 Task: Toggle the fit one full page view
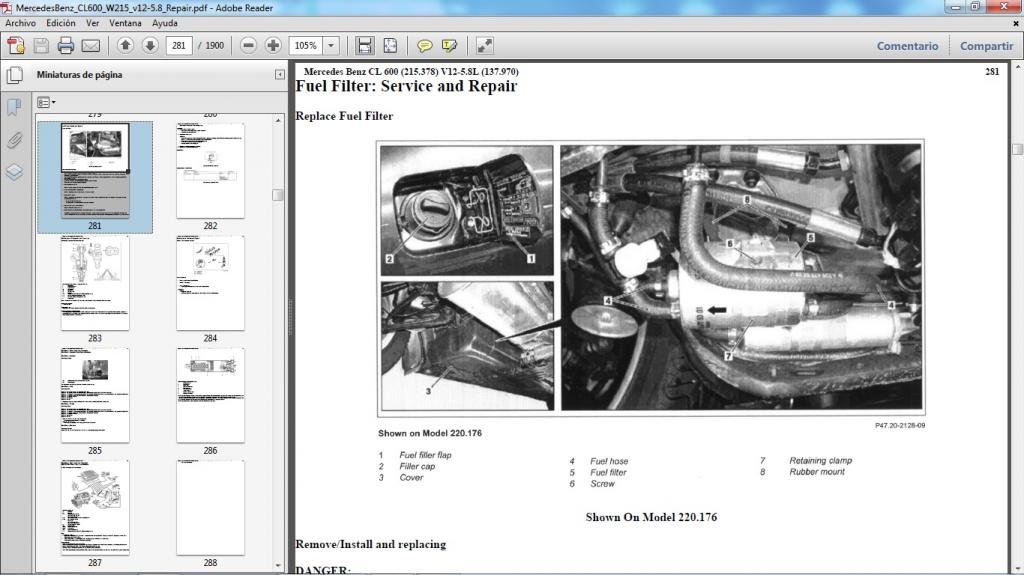pos(390,45)
